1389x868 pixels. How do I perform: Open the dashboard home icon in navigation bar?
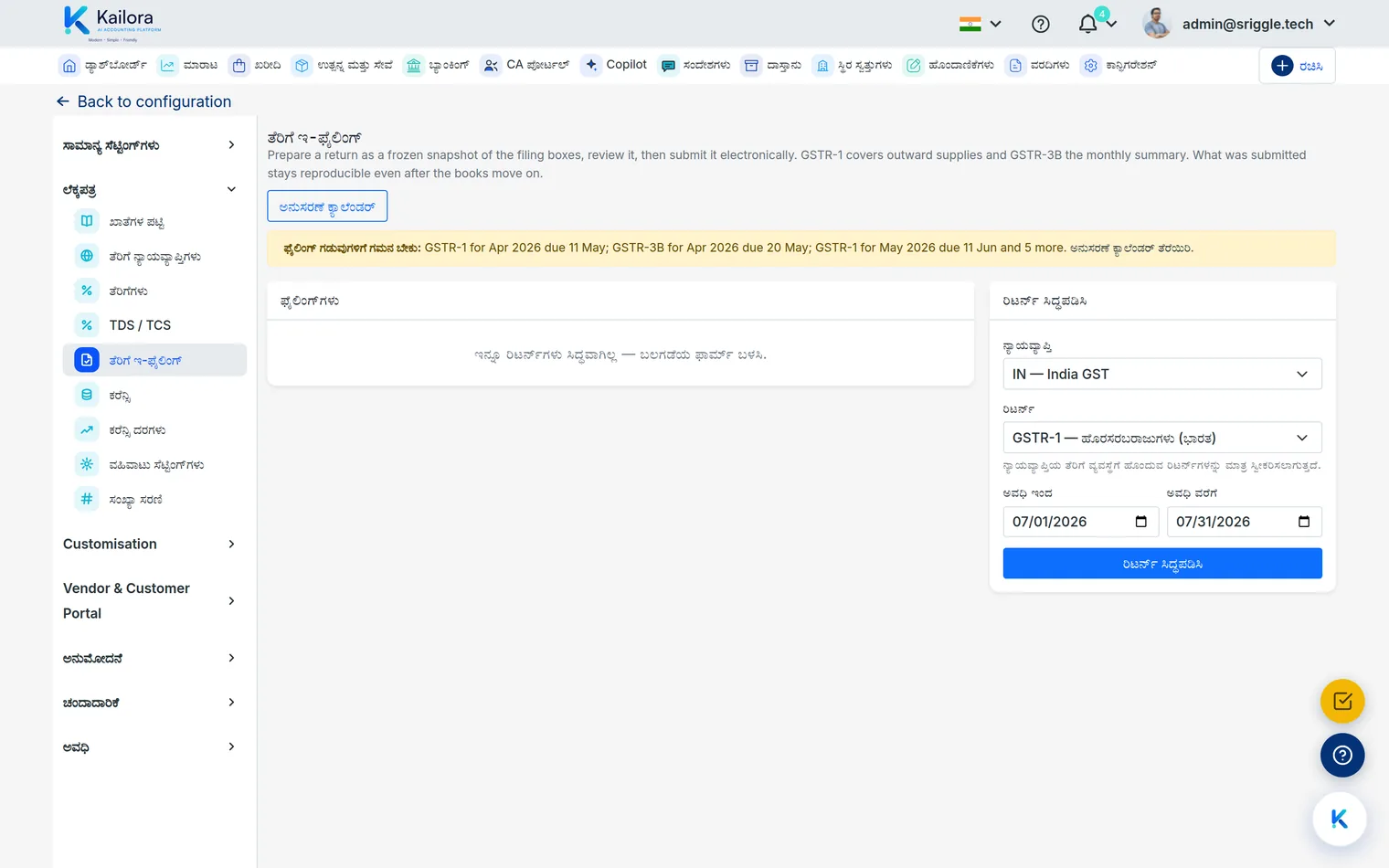point(69,66)
